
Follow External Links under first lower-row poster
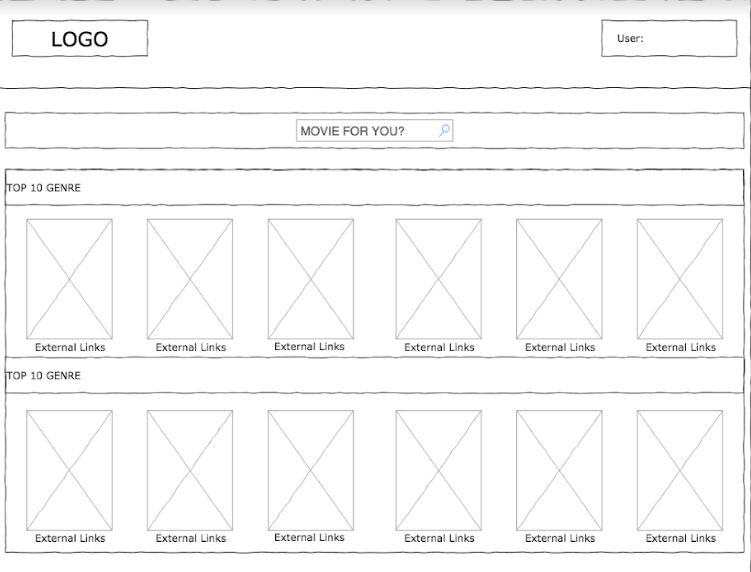point(70,538)
